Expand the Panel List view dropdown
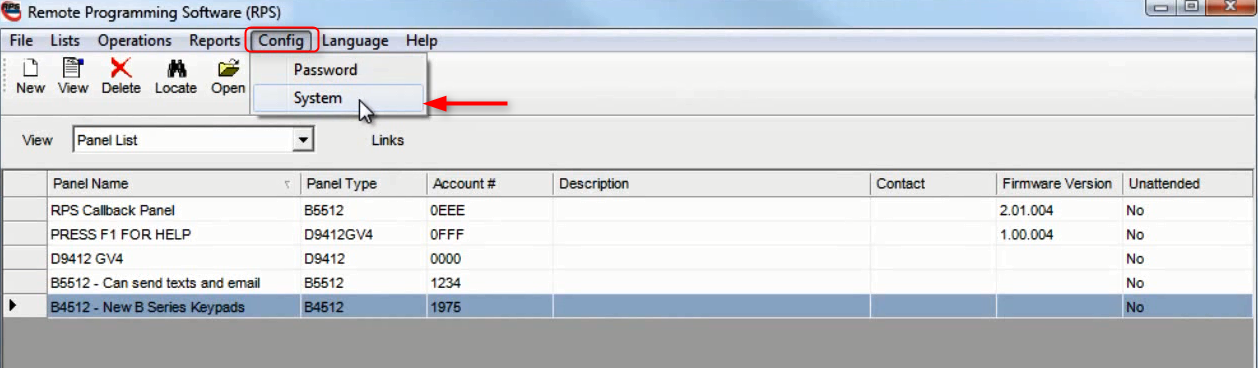The image size is (1258, 368). pos(304,141)
